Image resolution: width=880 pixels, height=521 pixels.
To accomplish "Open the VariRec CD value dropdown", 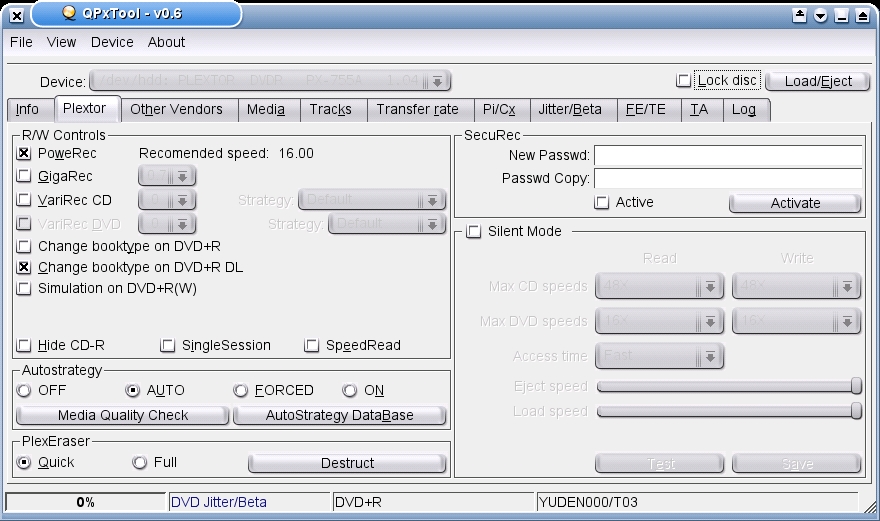I will pos(167,200).
